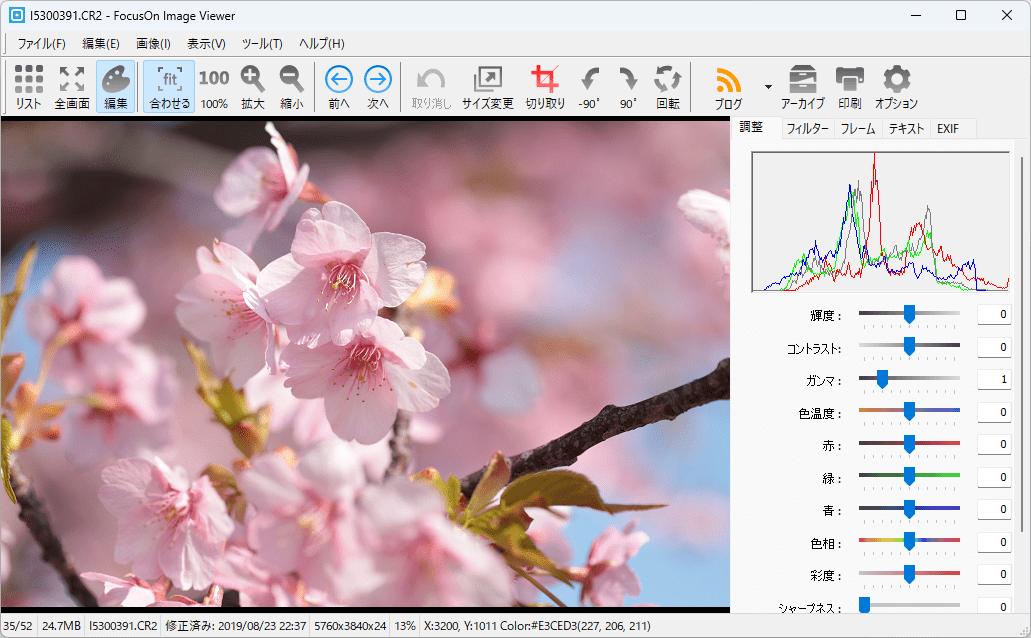
Task: Zoom out with 縮小 magnifier
Action: tap(292, 87)
